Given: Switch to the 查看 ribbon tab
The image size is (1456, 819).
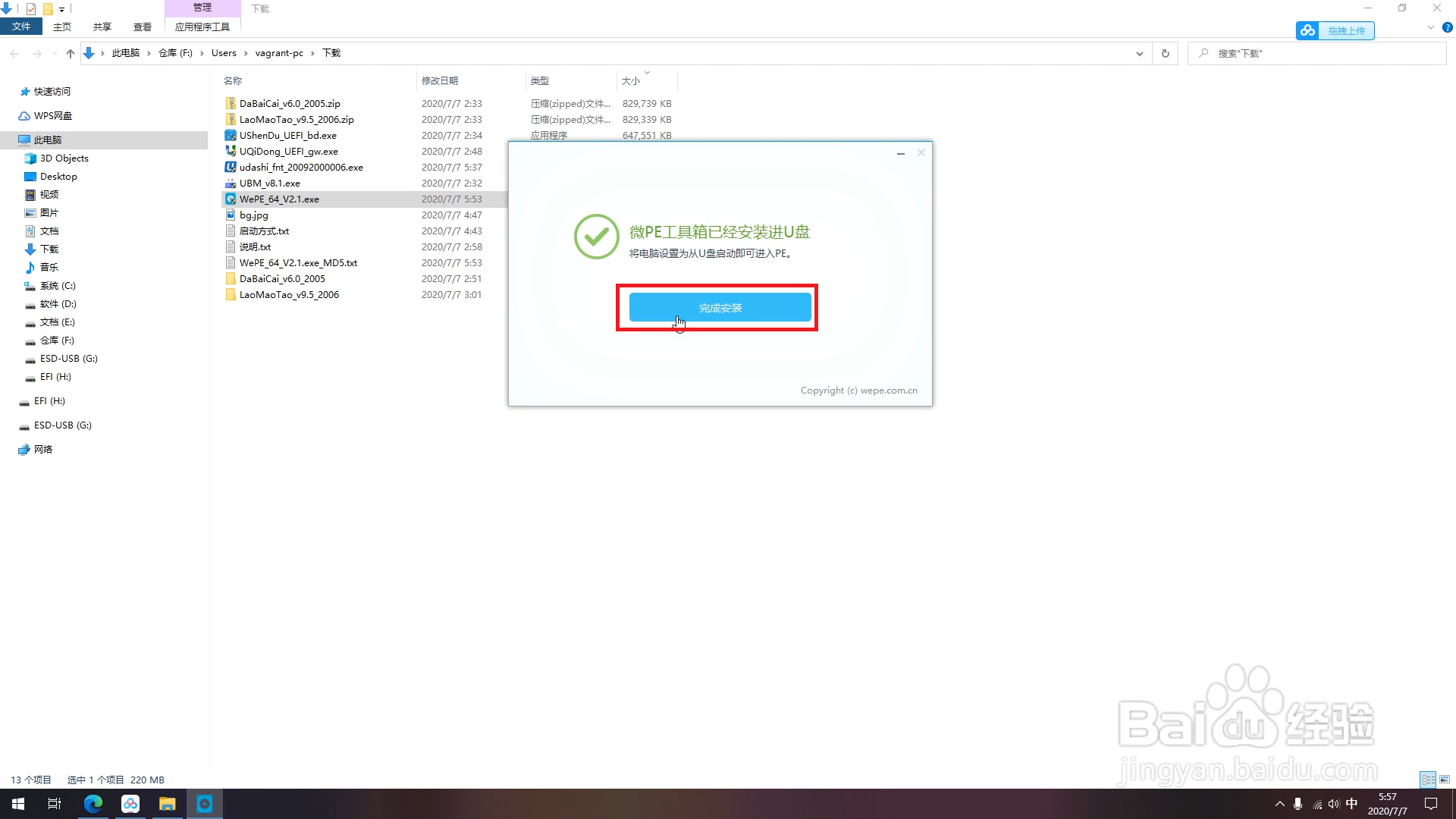Looking at the screenshot, I should 142,27.
